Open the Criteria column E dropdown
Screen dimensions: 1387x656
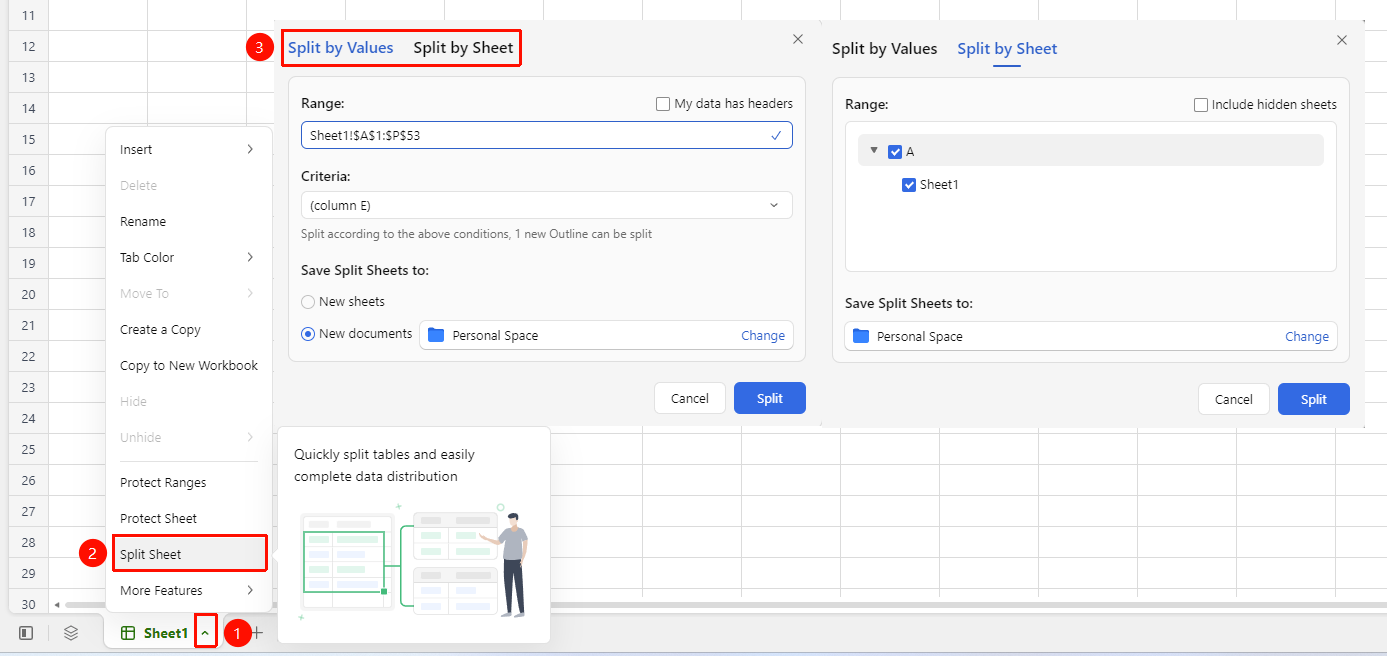click(x=547, y=205)
